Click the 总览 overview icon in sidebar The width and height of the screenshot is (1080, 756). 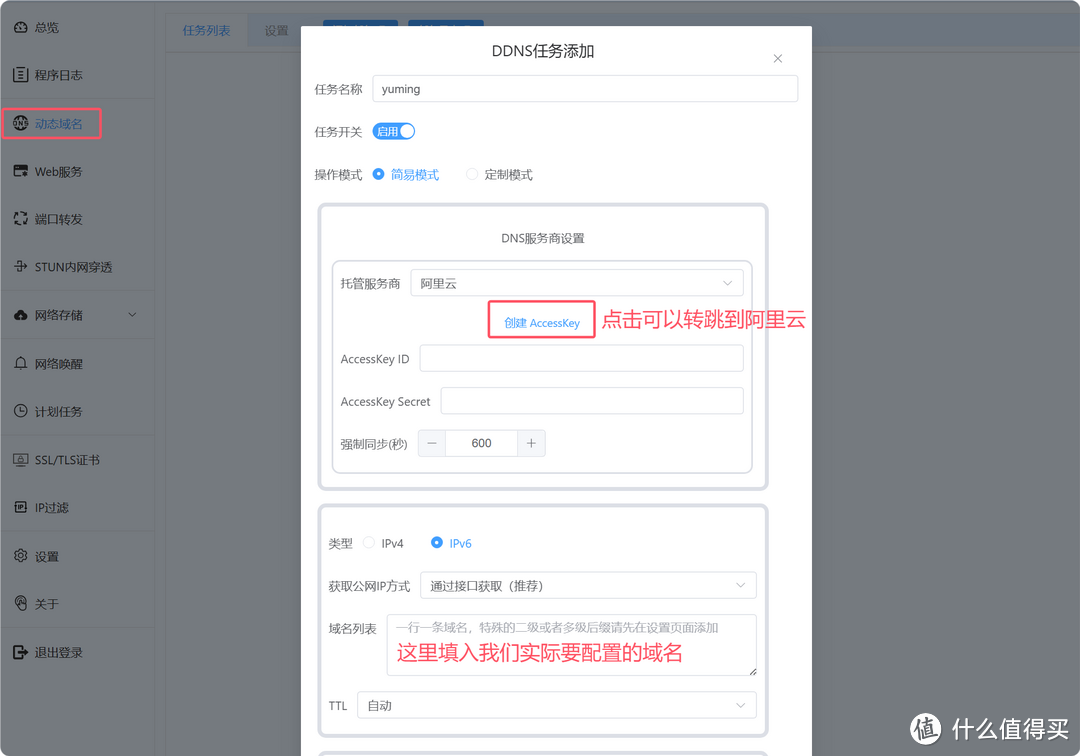21,28
